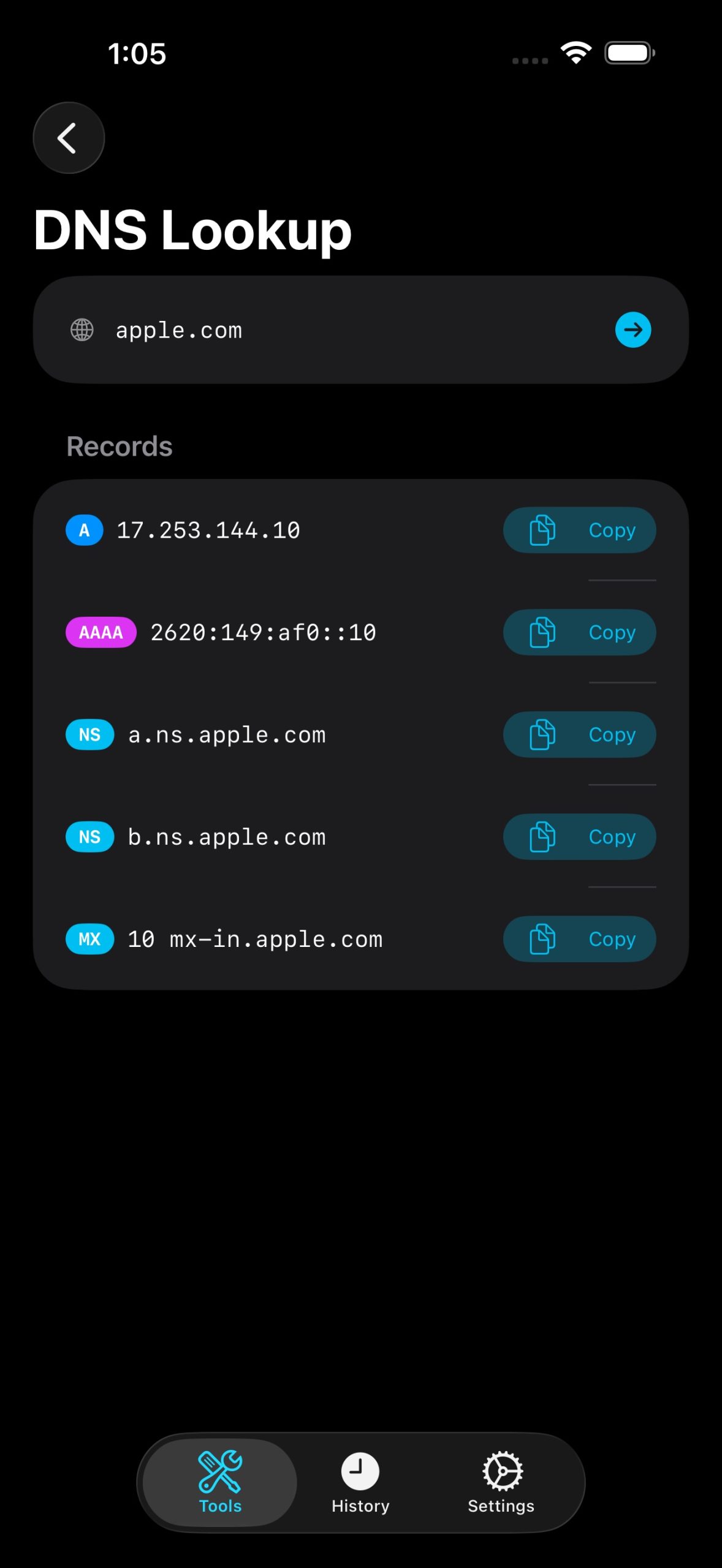Click copy icon for 17.253.144.10 record

point(542,530)
